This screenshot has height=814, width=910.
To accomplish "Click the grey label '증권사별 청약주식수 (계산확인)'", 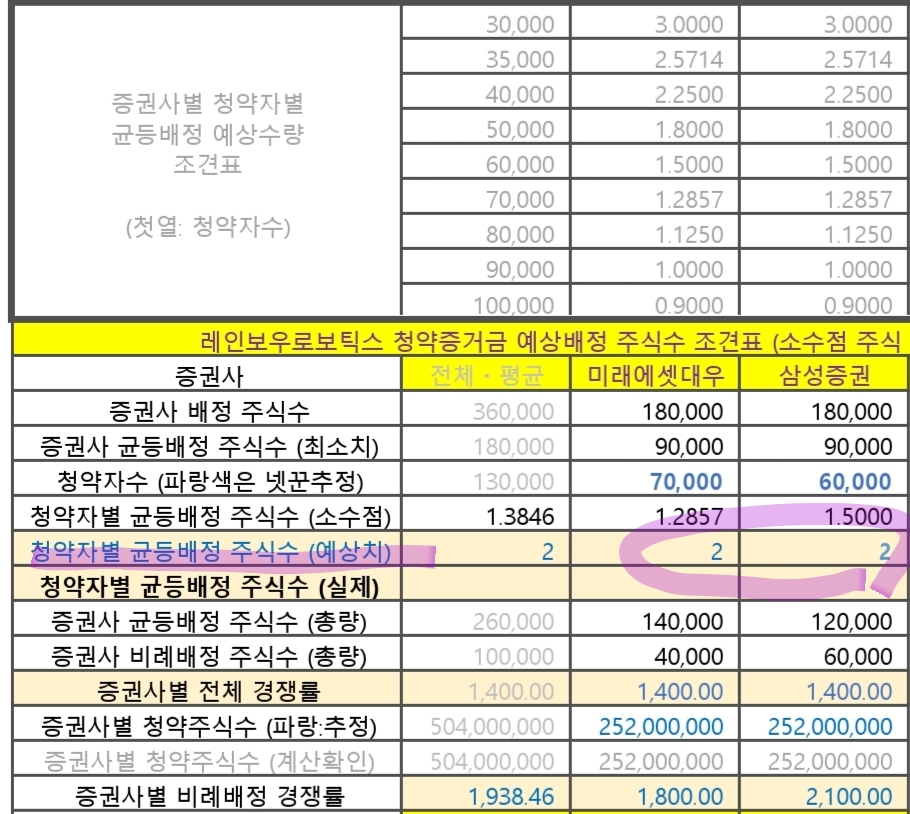I will pos(207,759).
